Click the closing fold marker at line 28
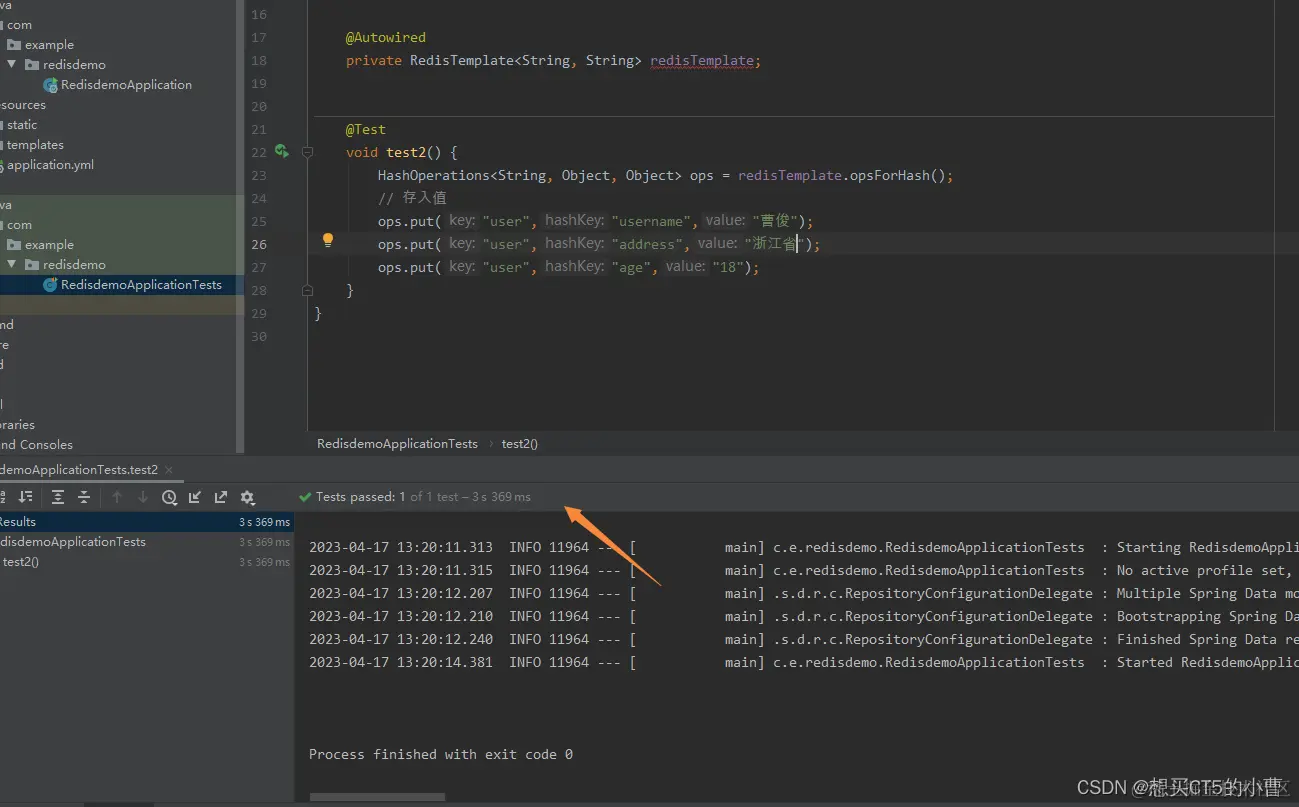Viewport: 1299px width, 807px height. [308, 290]
